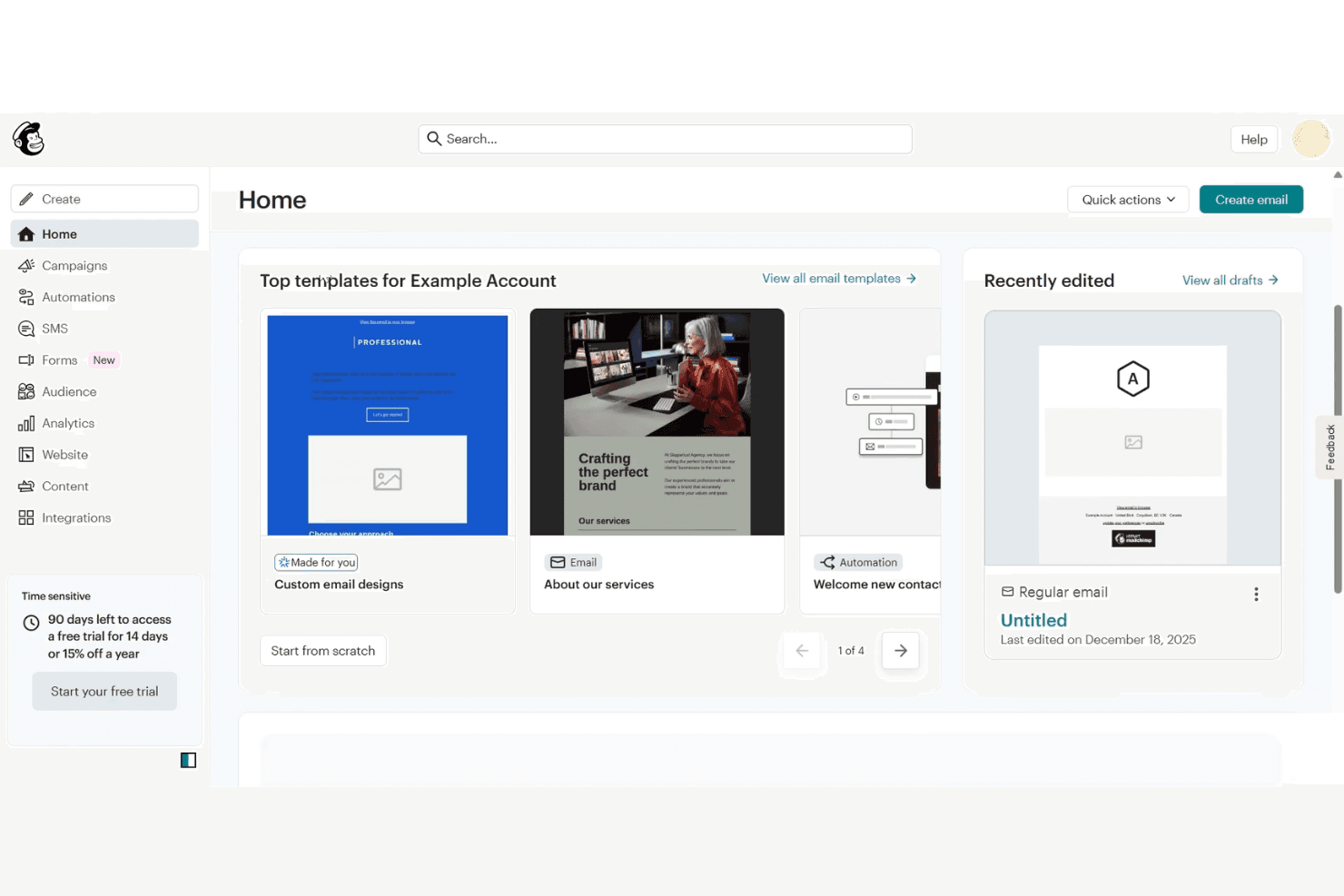Select the Custom email designs template thumbnail
Viewport: 1344px width, 896px height.
click(388, 425)
